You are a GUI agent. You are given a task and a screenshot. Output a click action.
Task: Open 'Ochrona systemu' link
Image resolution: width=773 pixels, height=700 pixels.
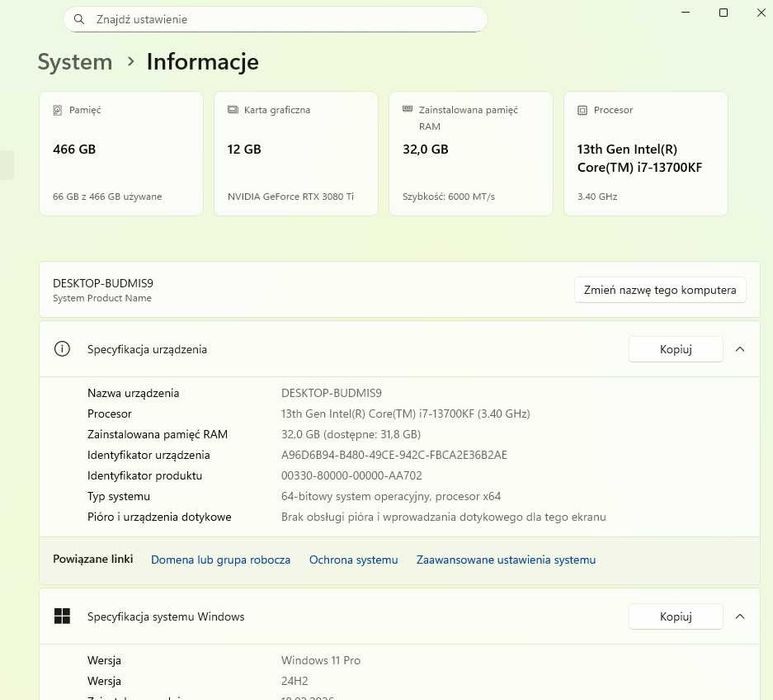click(x=353, y=560)
